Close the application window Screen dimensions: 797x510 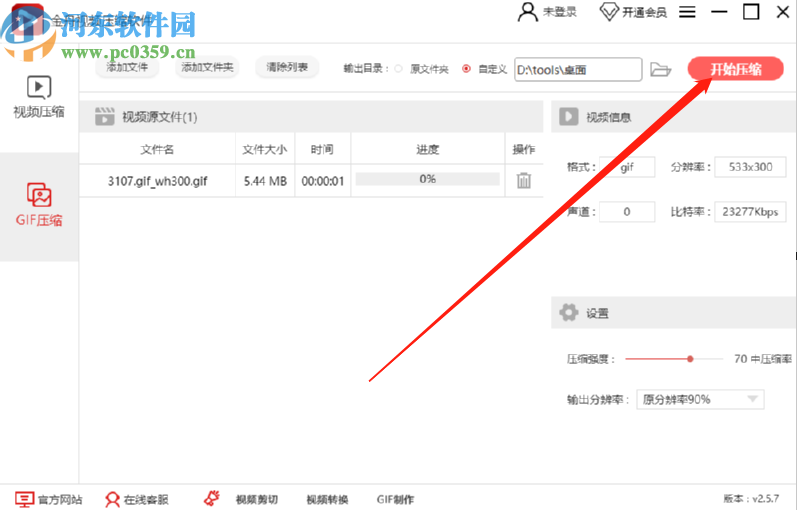tap(783, 12)
